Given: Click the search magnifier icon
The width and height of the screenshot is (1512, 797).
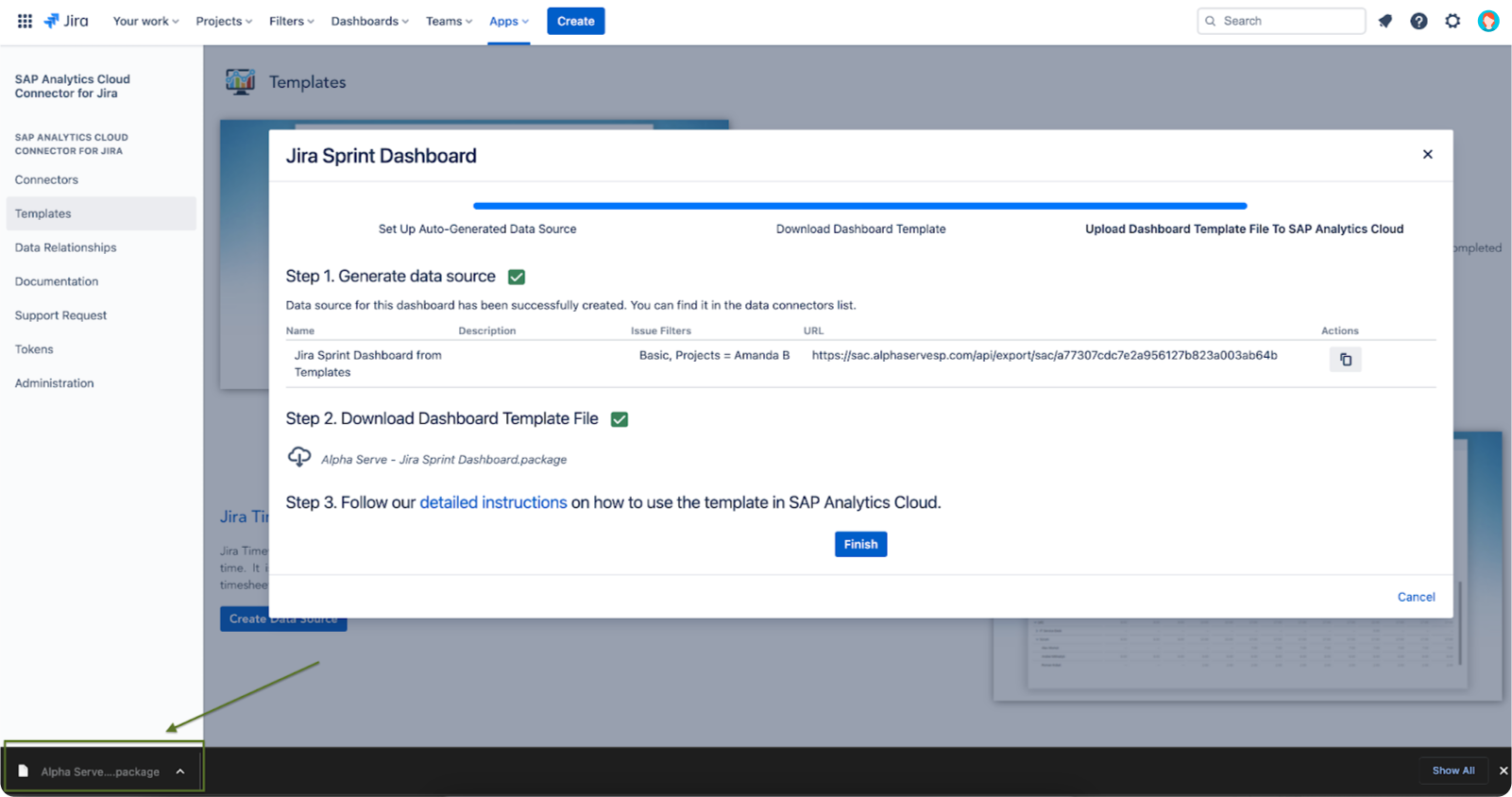Looking at the screenshot, I should point(1211,21).
